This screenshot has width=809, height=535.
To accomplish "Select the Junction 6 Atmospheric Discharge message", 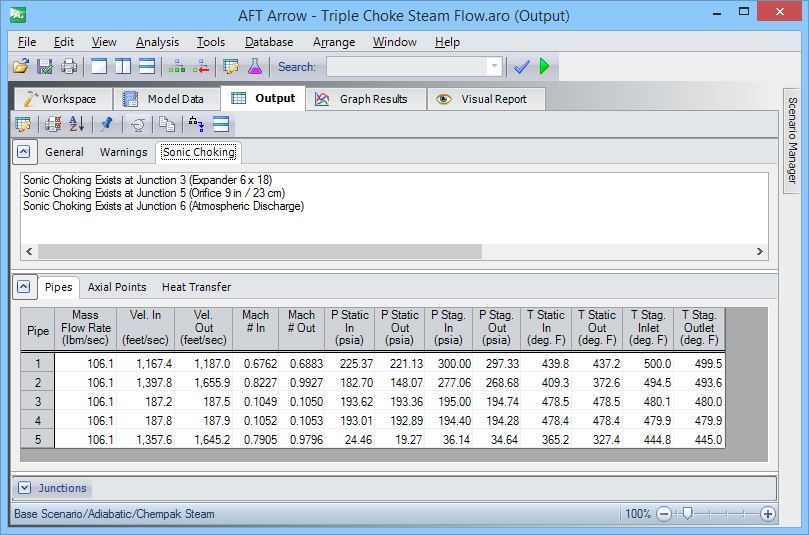I will pos(164,206).
